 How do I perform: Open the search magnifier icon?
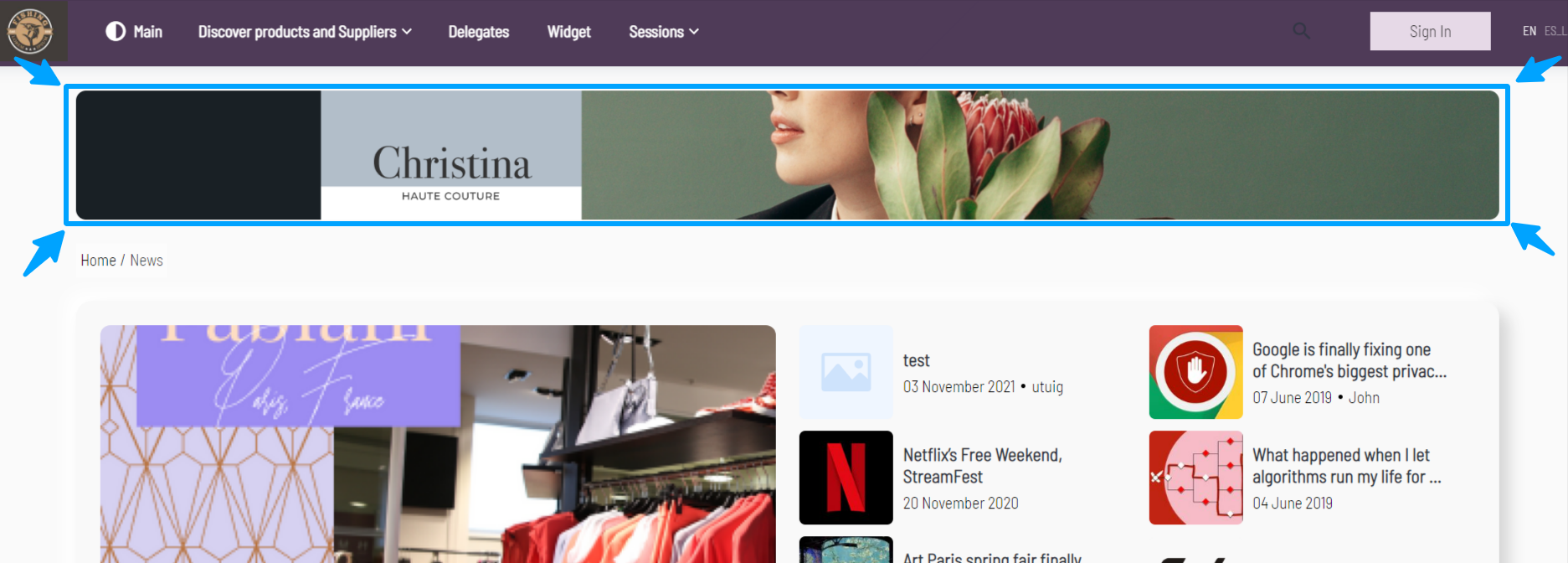[1301, 32]
